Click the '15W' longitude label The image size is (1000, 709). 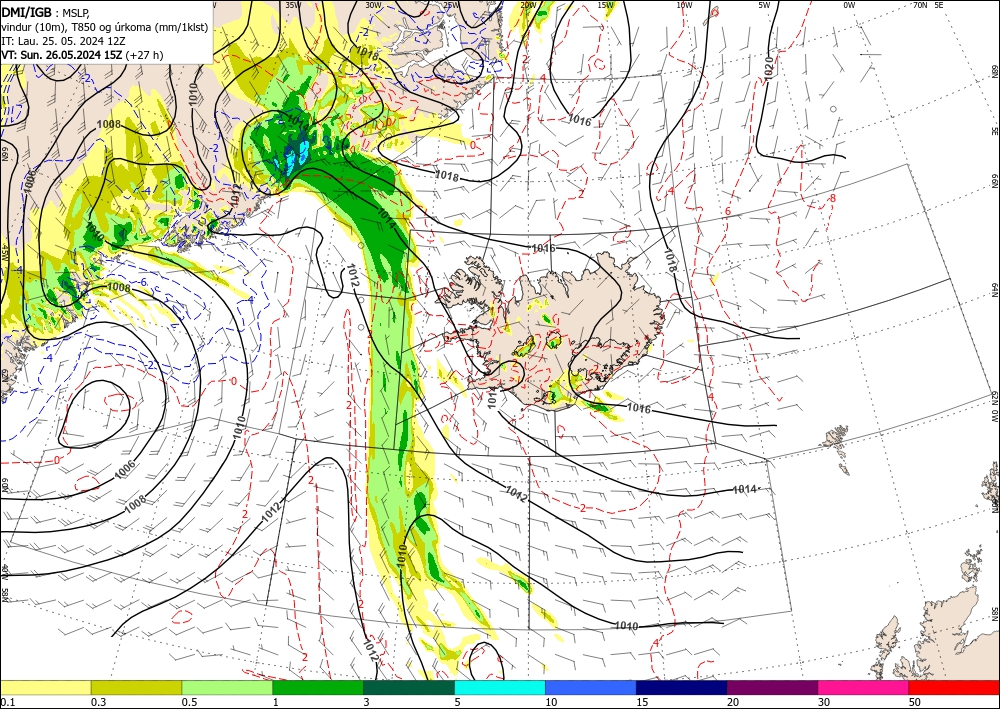pos(605,4)
